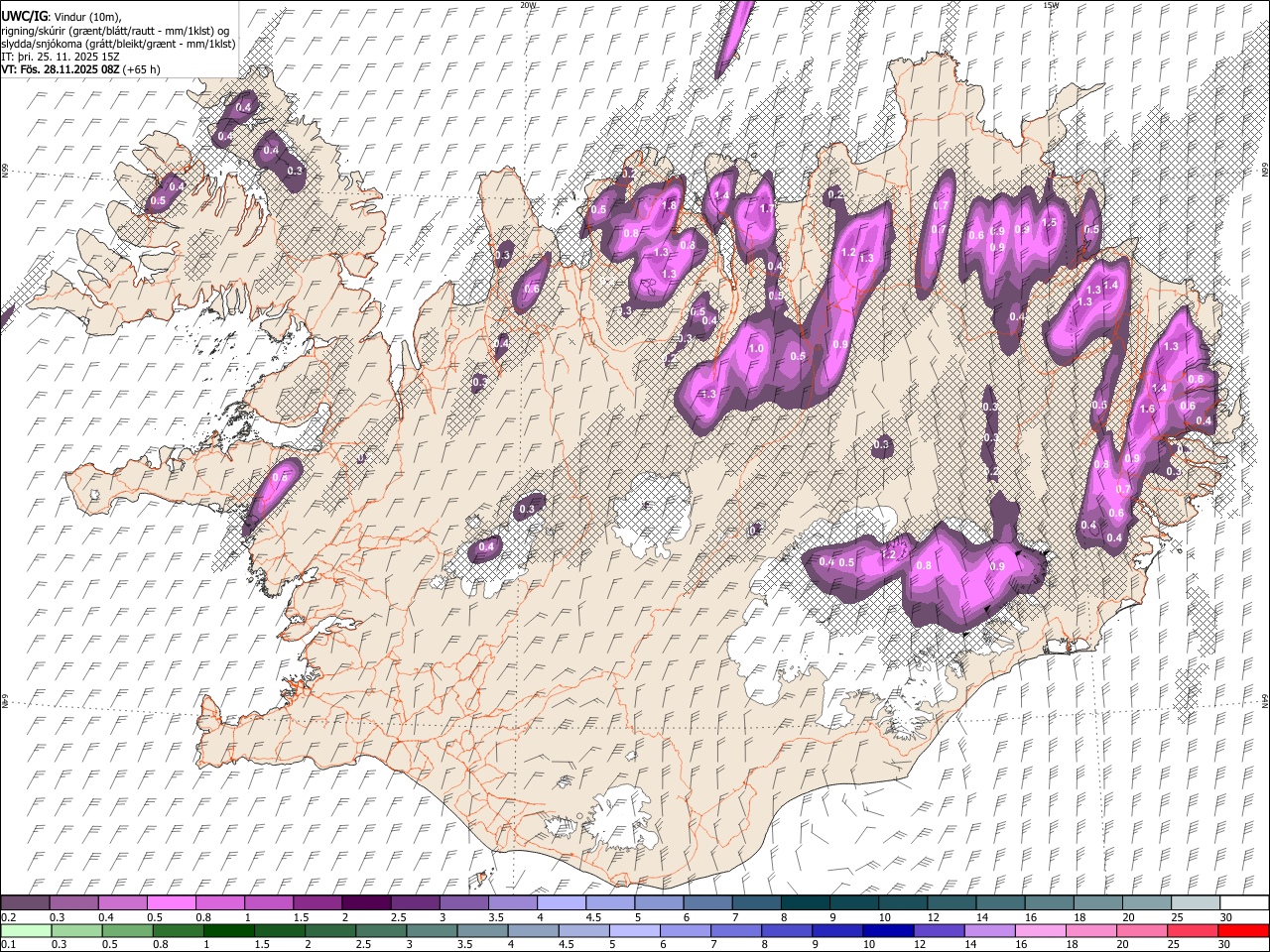Select the 'slydda/snjókoma' legend description line
This screenshot has height=952, width=1270.
point(118,44)
